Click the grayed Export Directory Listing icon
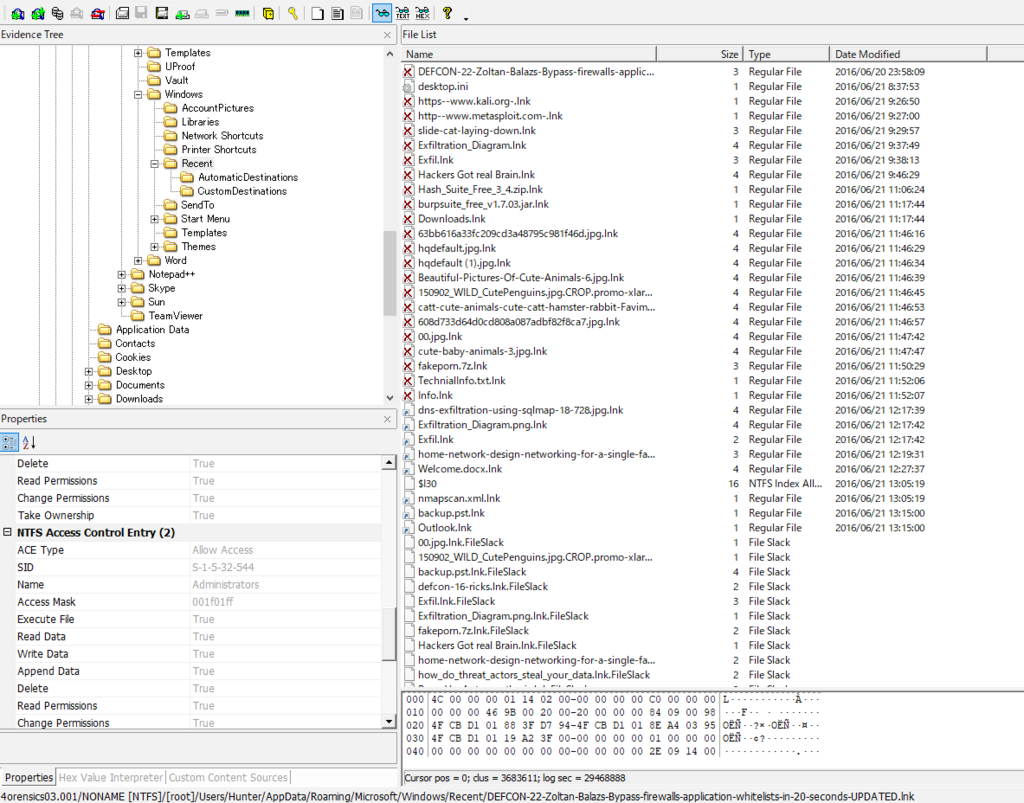Viewport: 1024px width, 803px height. (x=357, y=13)
